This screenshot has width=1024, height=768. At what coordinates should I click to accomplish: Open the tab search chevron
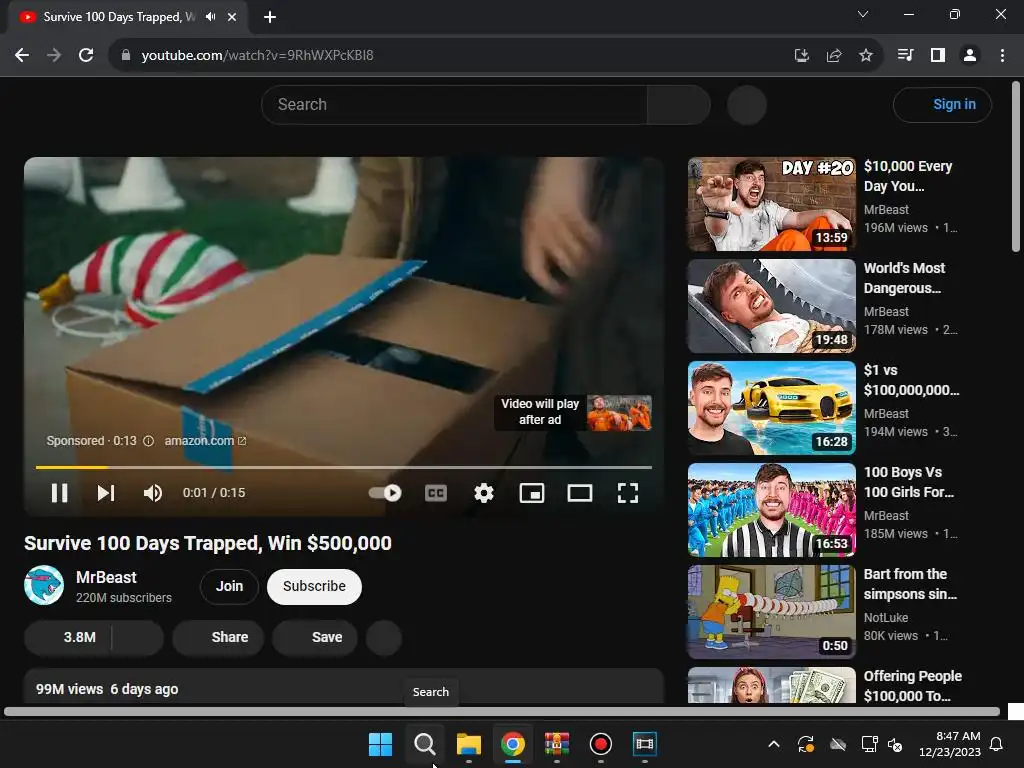pyautogui.click(x=863, y=14)
